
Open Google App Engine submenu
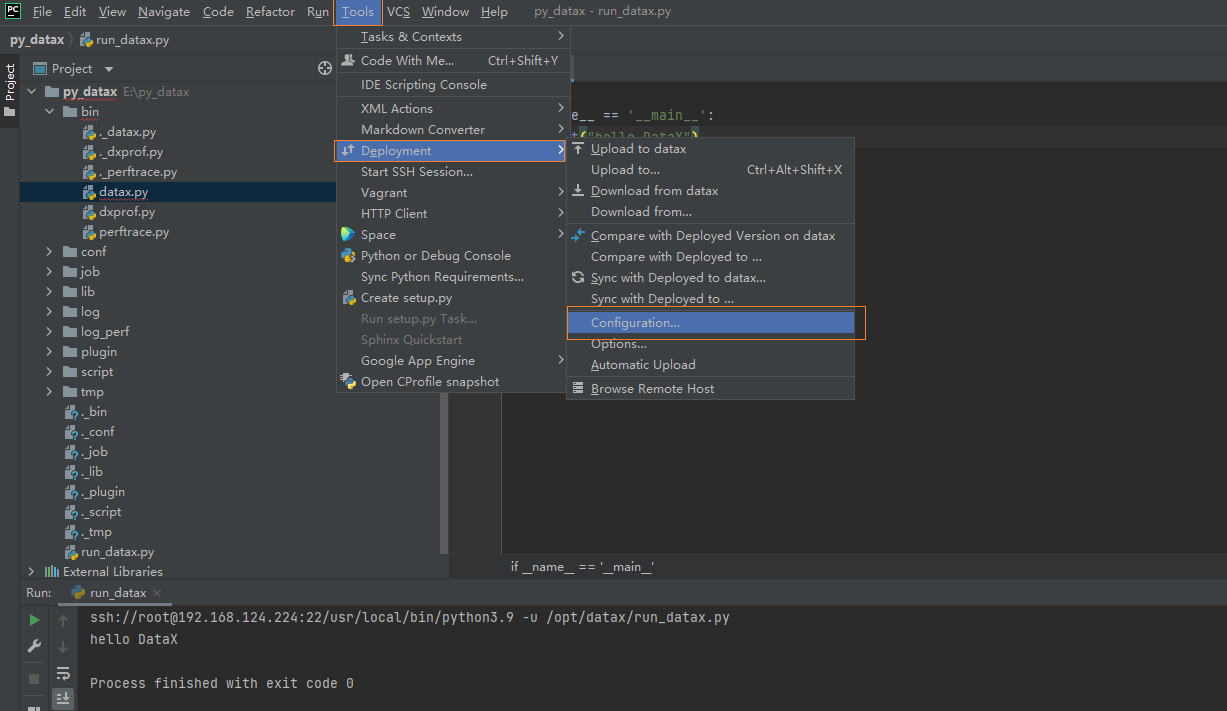453,360
